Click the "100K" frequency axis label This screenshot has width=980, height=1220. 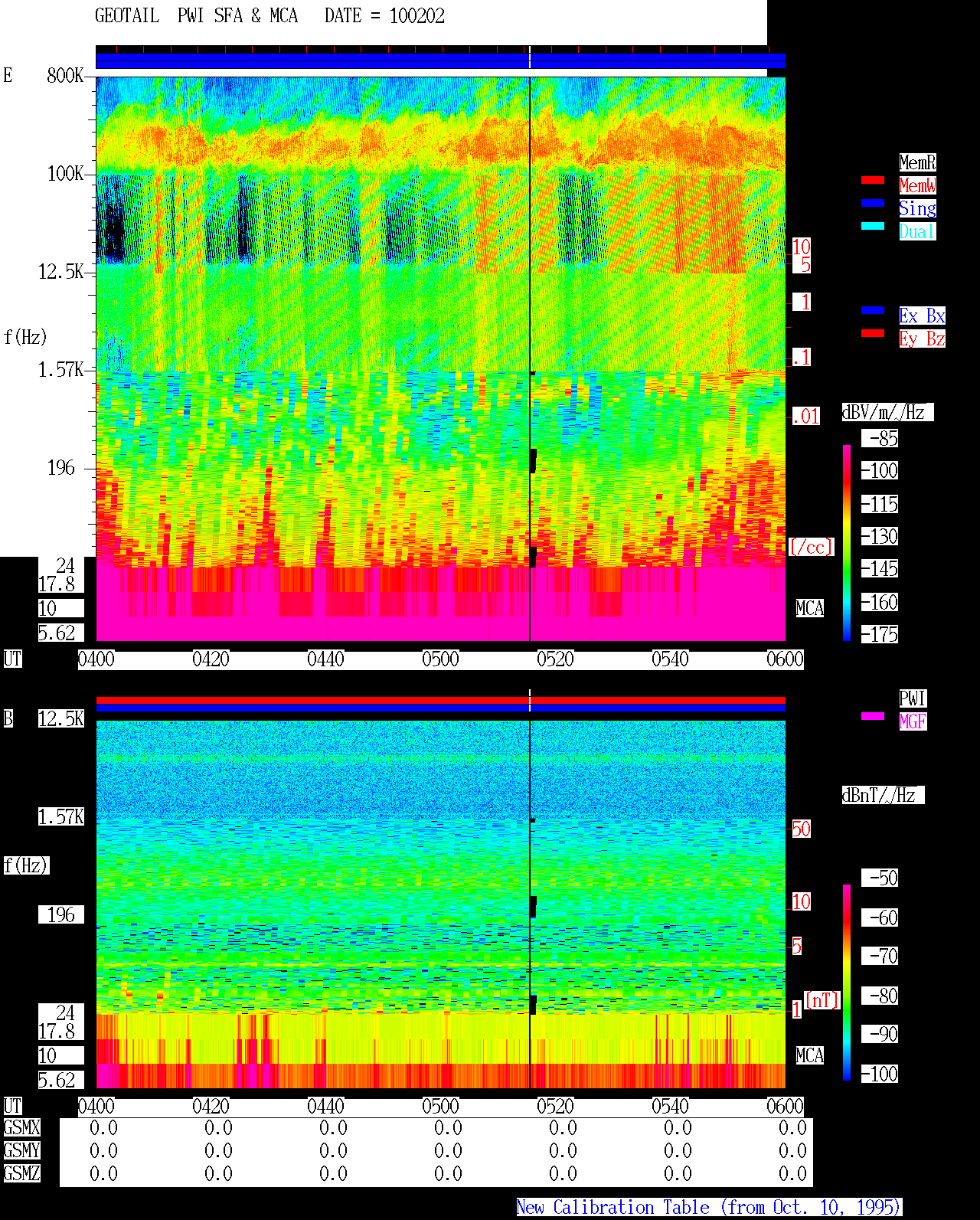tap(66, 173)
